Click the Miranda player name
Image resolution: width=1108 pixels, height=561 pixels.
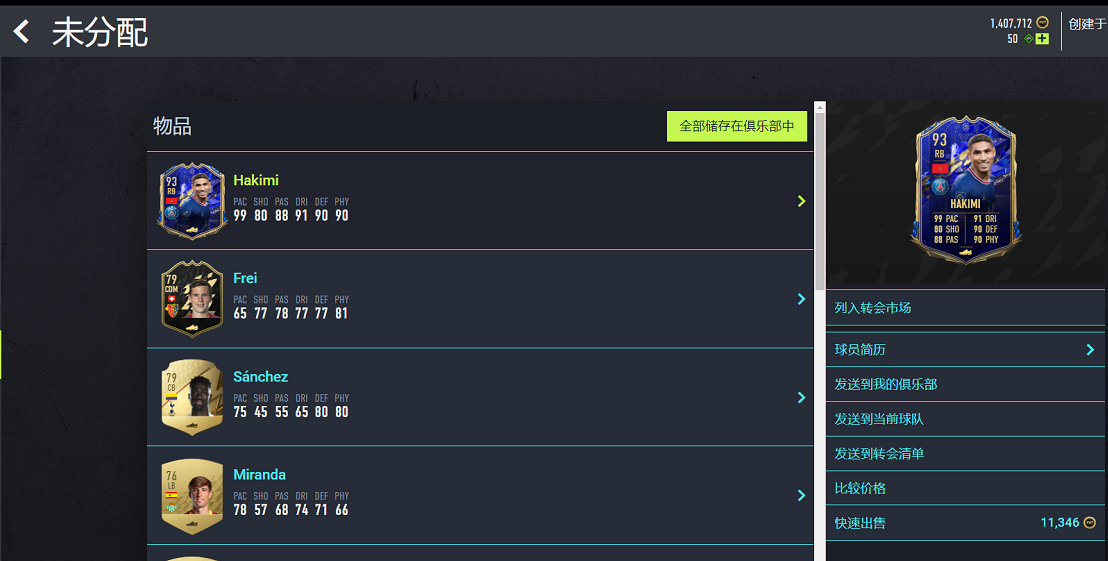coord(259,475)
